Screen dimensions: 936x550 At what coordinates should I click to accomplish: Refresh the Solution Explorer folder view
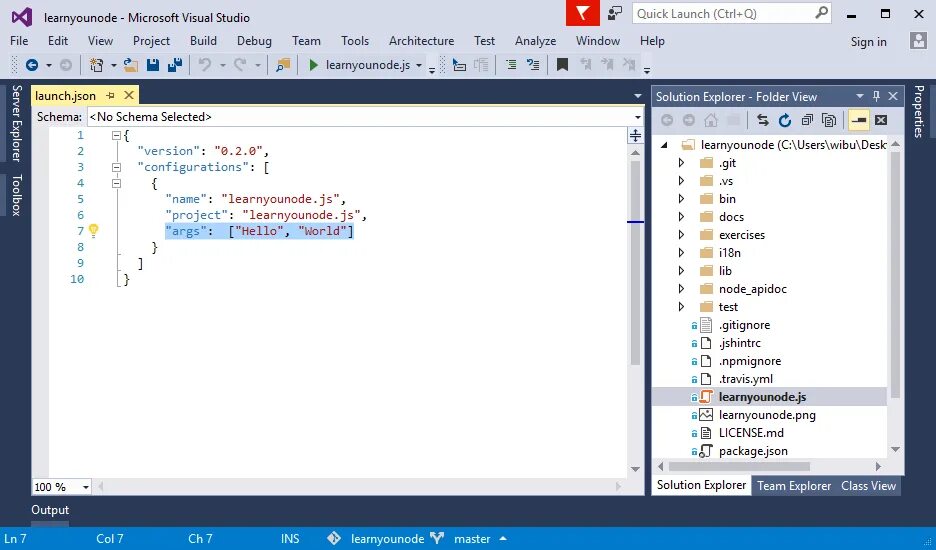[x=784, y=120]
